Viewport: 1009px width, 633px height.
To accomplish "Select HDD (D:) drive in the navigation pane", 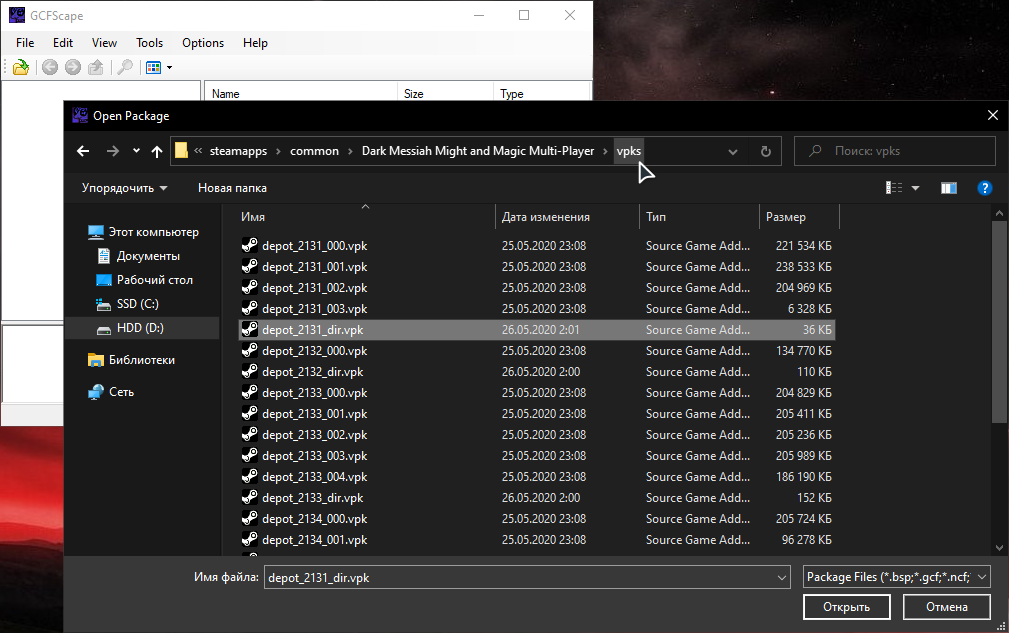I will [x=130, y=327].
